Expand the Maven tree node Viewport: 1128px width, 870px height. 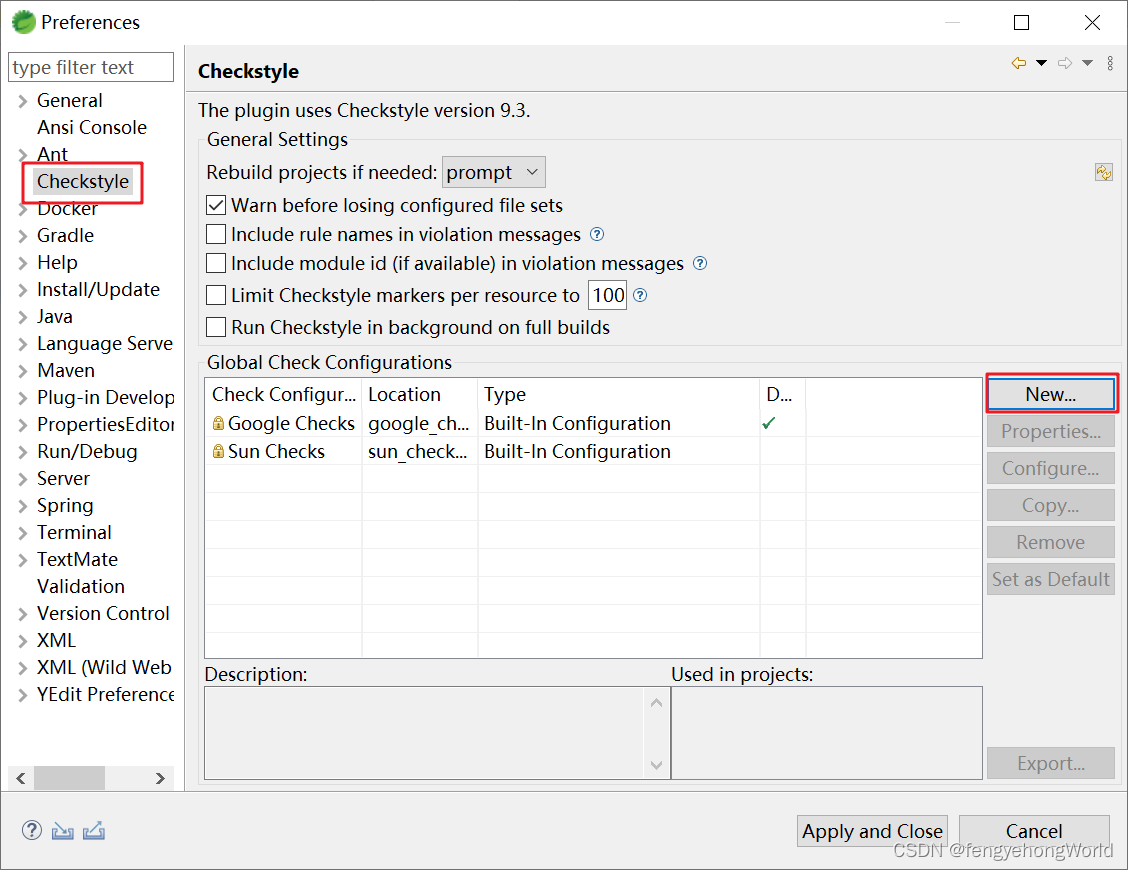click(22, 371)
